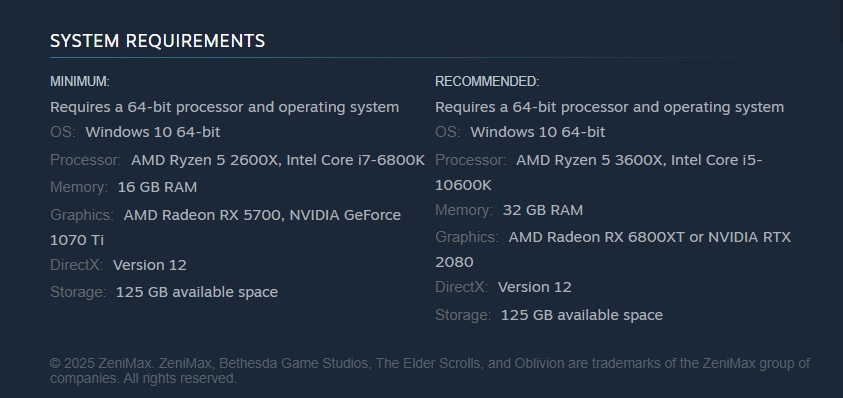This screenshot has height=398, width=843.
Task: Click the 2080 graphics line
Action: 454,262
